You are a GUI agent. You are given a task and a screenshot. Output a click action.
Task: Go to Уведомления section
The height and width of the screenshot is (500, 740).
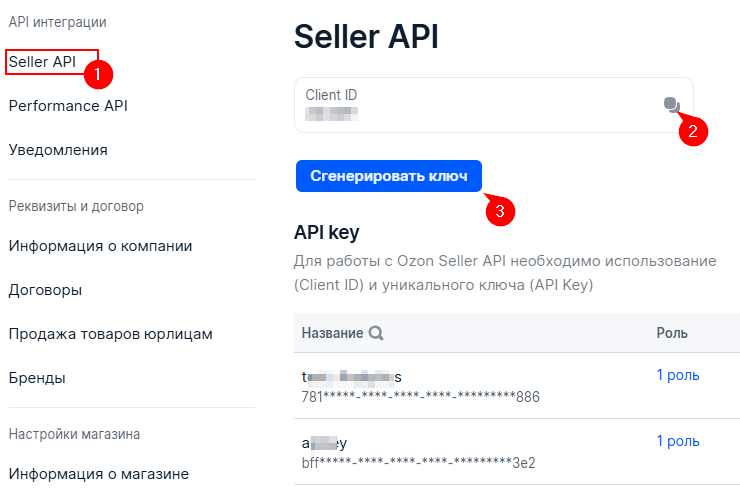coord(58,150)
